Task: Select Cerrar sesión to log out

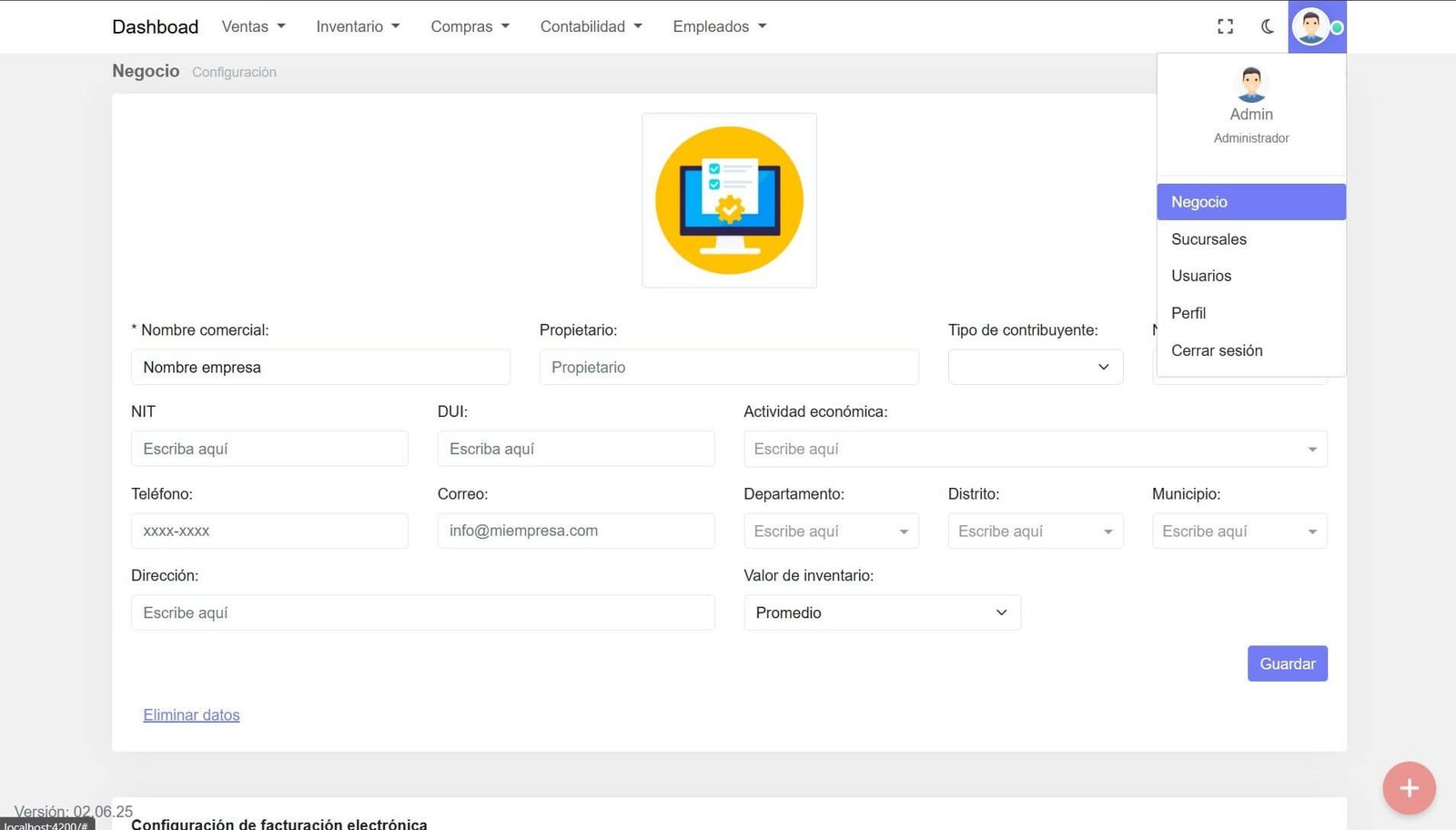Action: click(1217, 350)
